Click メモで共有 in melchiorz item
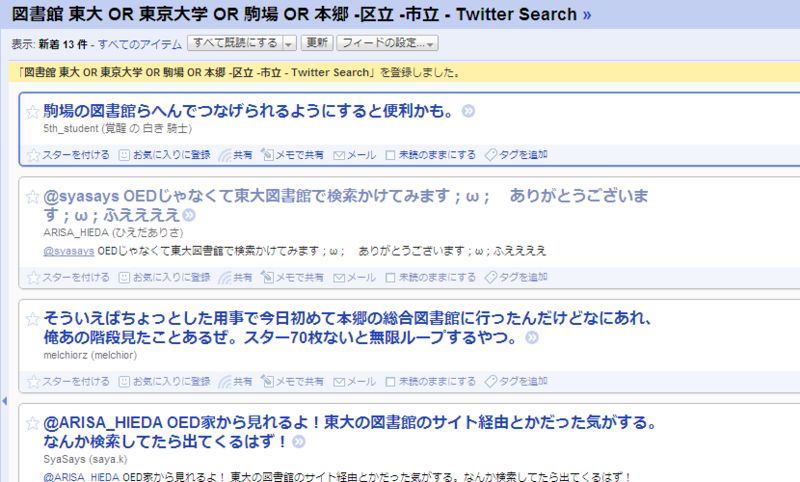Viewport: 800px width, 482px height. [292, 382]
